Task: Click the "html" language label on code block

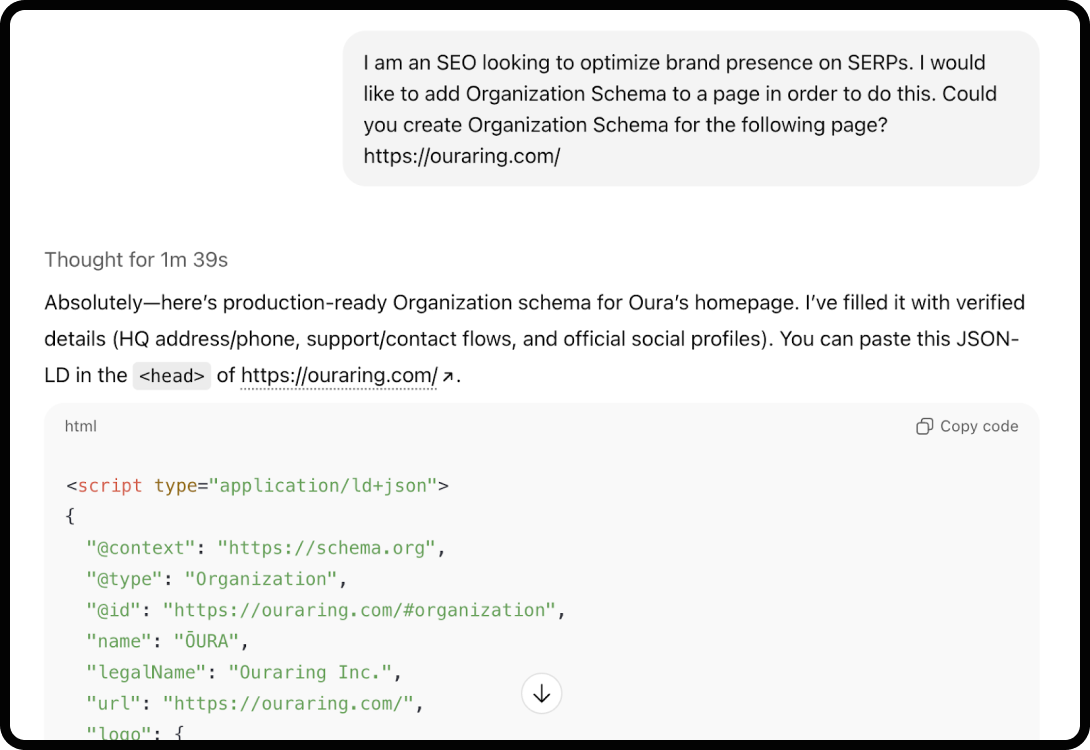Action: tap(81, 427)
